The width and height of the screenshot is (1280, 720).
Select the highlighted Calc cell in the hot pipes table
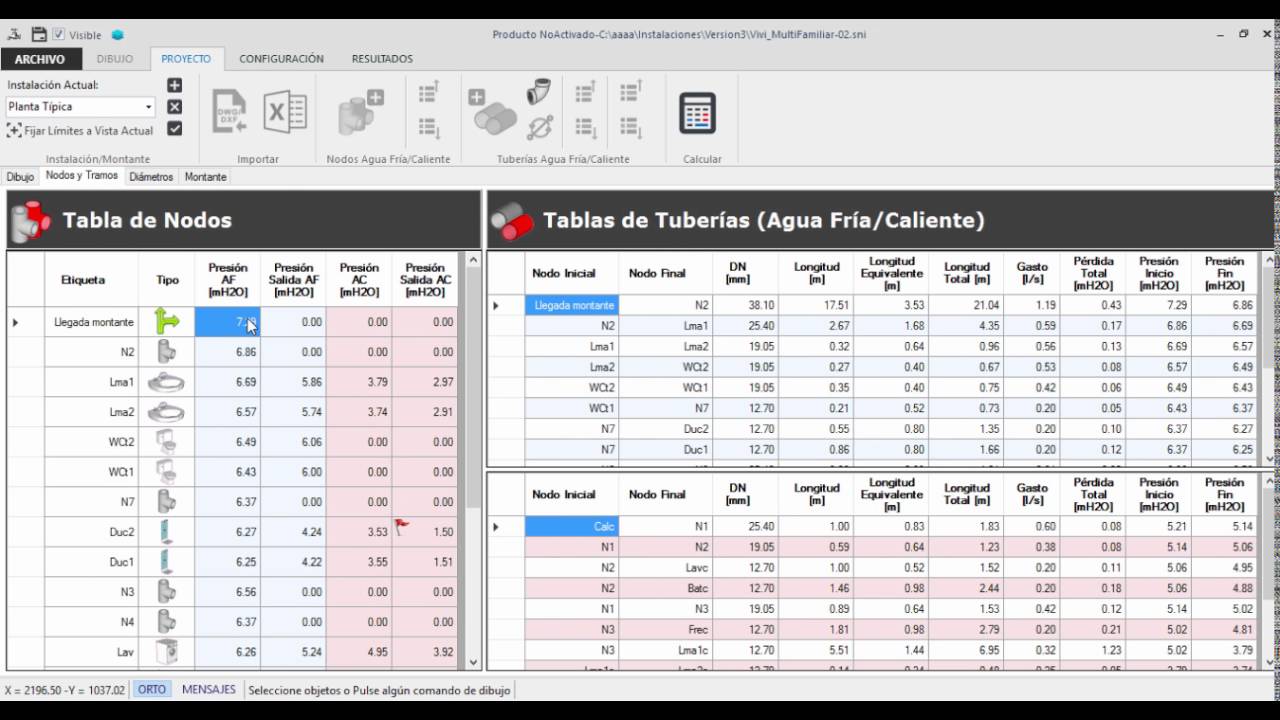572,526
